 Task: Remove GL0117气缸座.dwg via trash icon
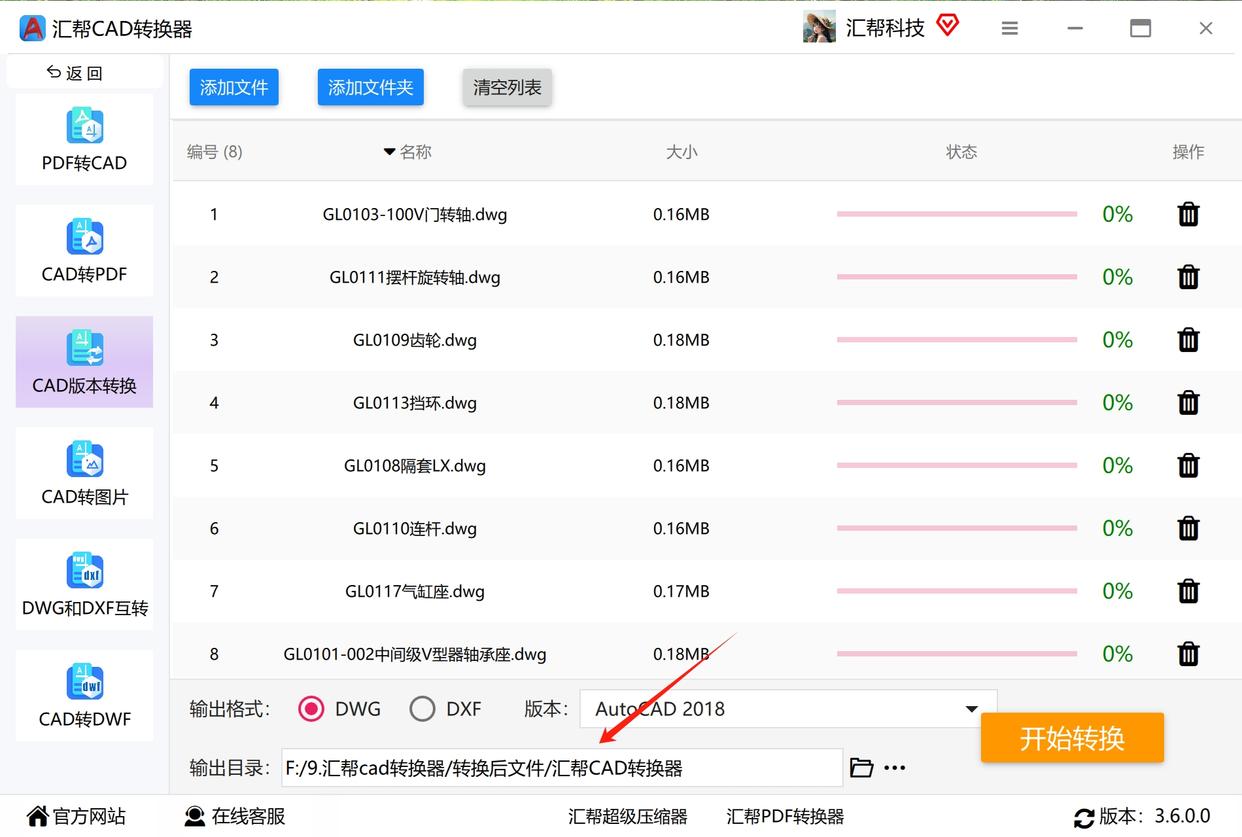click(x=1188, y=591)
